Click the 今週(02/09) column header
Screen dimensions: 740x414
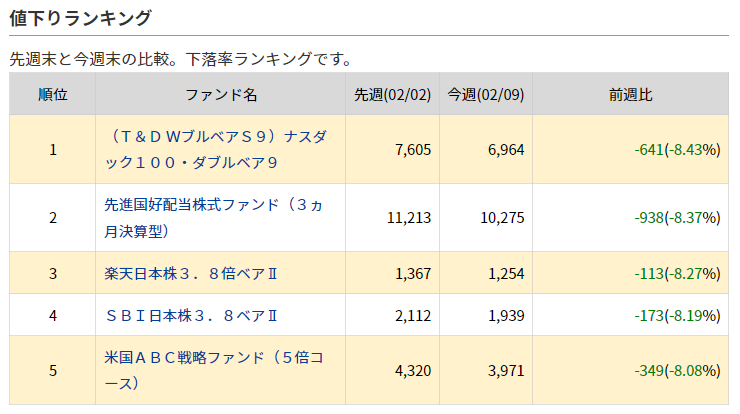pyautogui.click(x=486, y=94)
